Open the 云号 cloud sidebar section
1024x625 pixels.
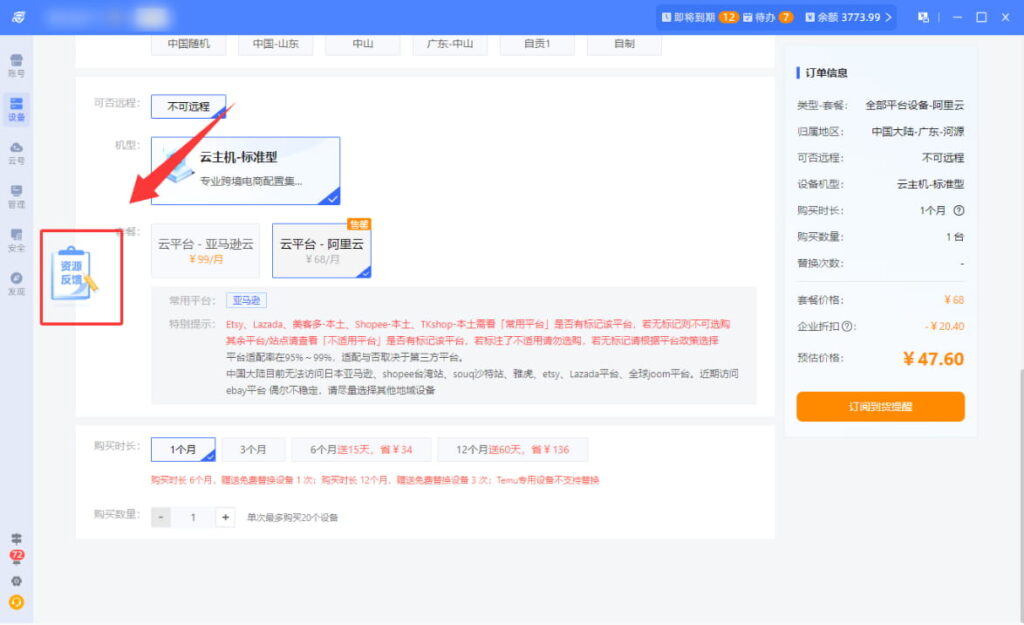16,153
